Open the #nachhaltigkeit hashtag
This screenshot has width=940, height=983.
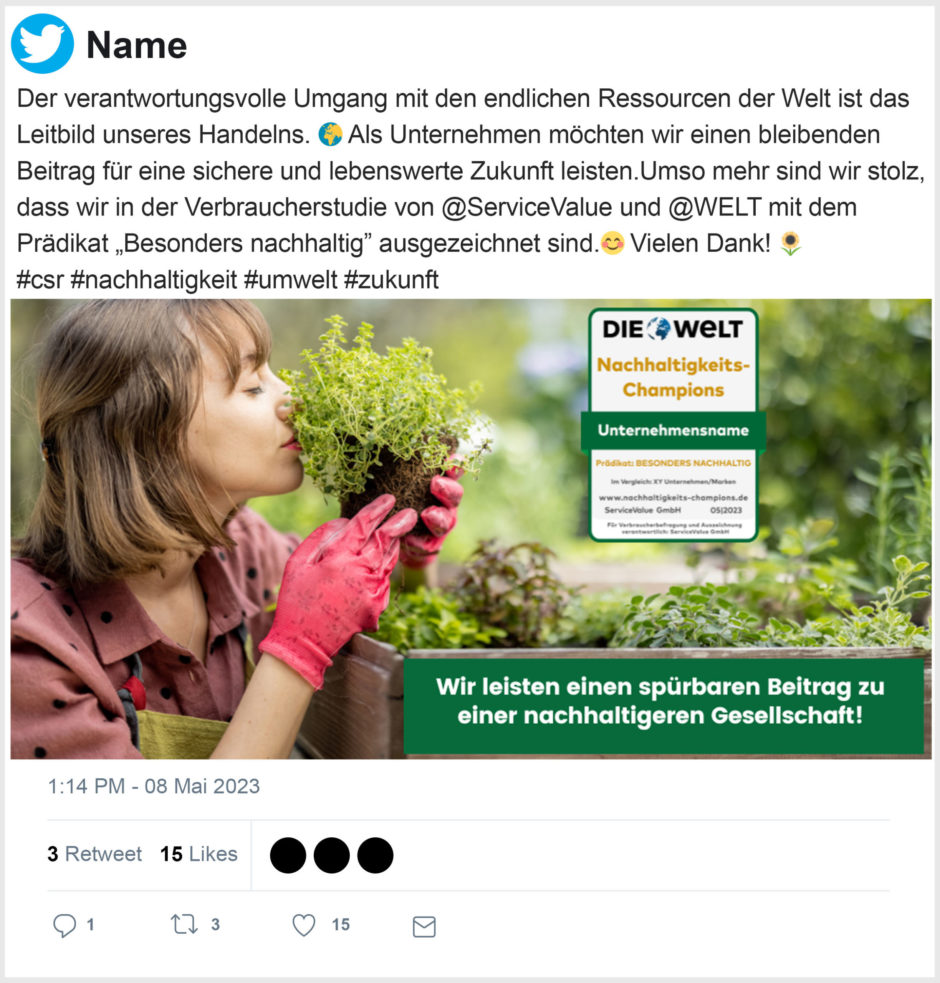(x=154, y=280)
